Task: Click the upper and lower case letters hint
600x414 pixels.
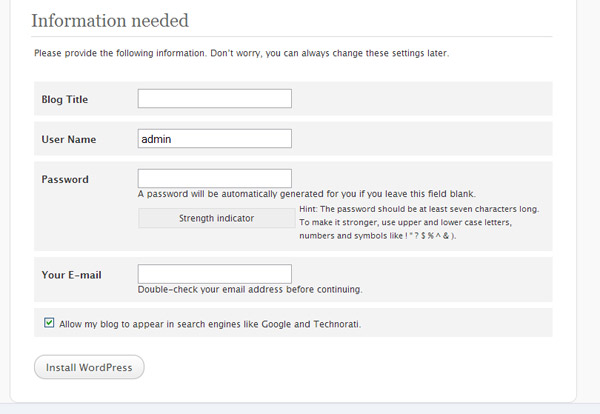Action: pyautogui.click(x=406, y=222)
